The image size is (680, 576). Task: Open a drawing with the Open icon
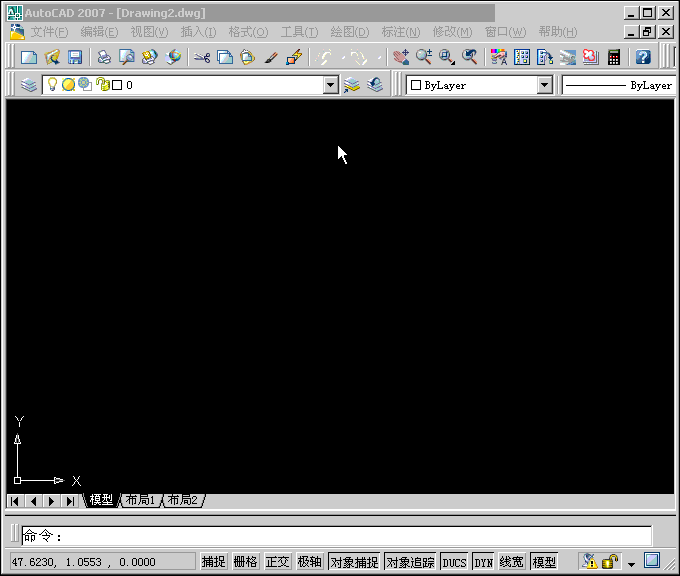click(x=52, y=57)
